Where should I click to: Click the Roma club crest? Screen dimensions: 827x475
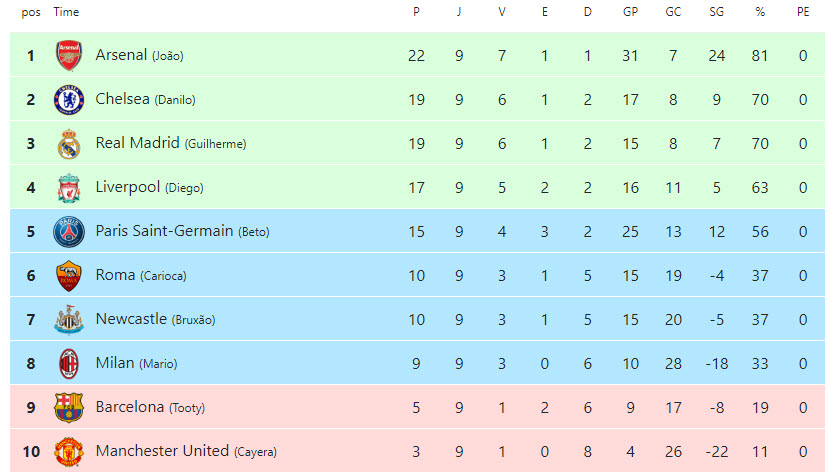[x=68, y=275]
